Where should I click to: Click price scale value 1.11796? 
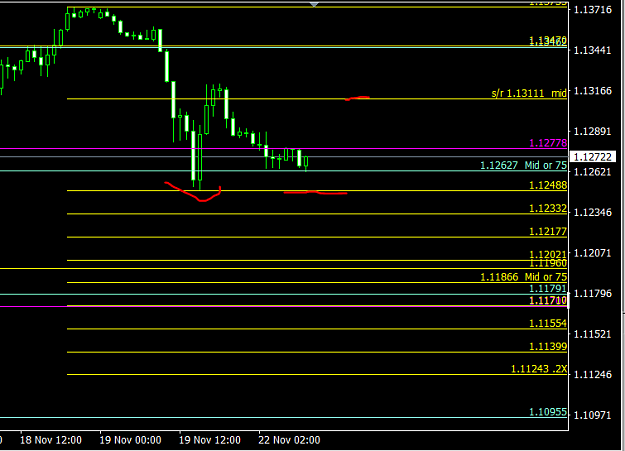[592, 294]
